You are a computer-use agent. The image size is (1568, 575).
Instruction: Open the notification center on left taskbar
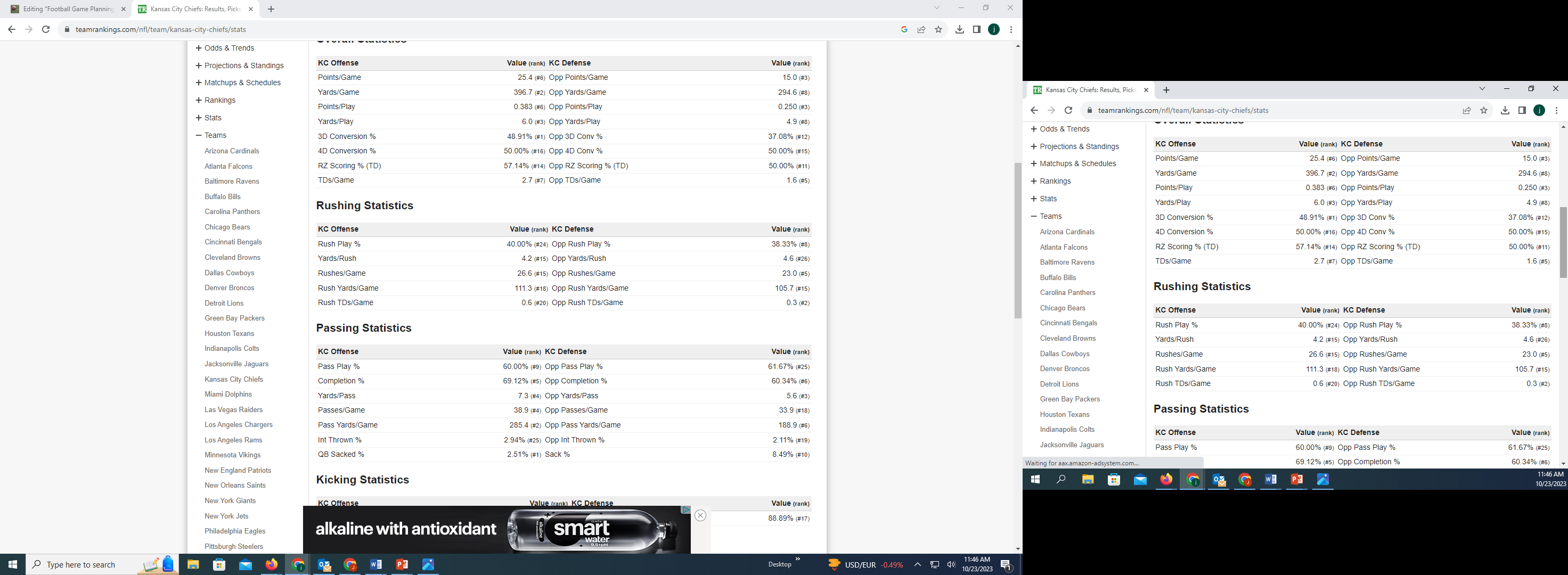(1006, 565)
